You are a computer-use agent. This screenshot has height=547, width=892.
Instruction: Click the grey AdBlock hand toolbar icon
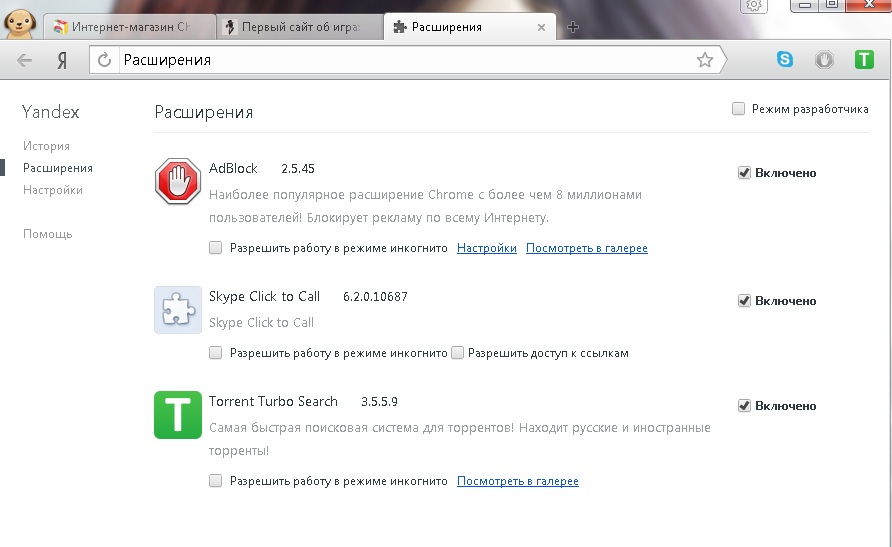click(824, 60)
